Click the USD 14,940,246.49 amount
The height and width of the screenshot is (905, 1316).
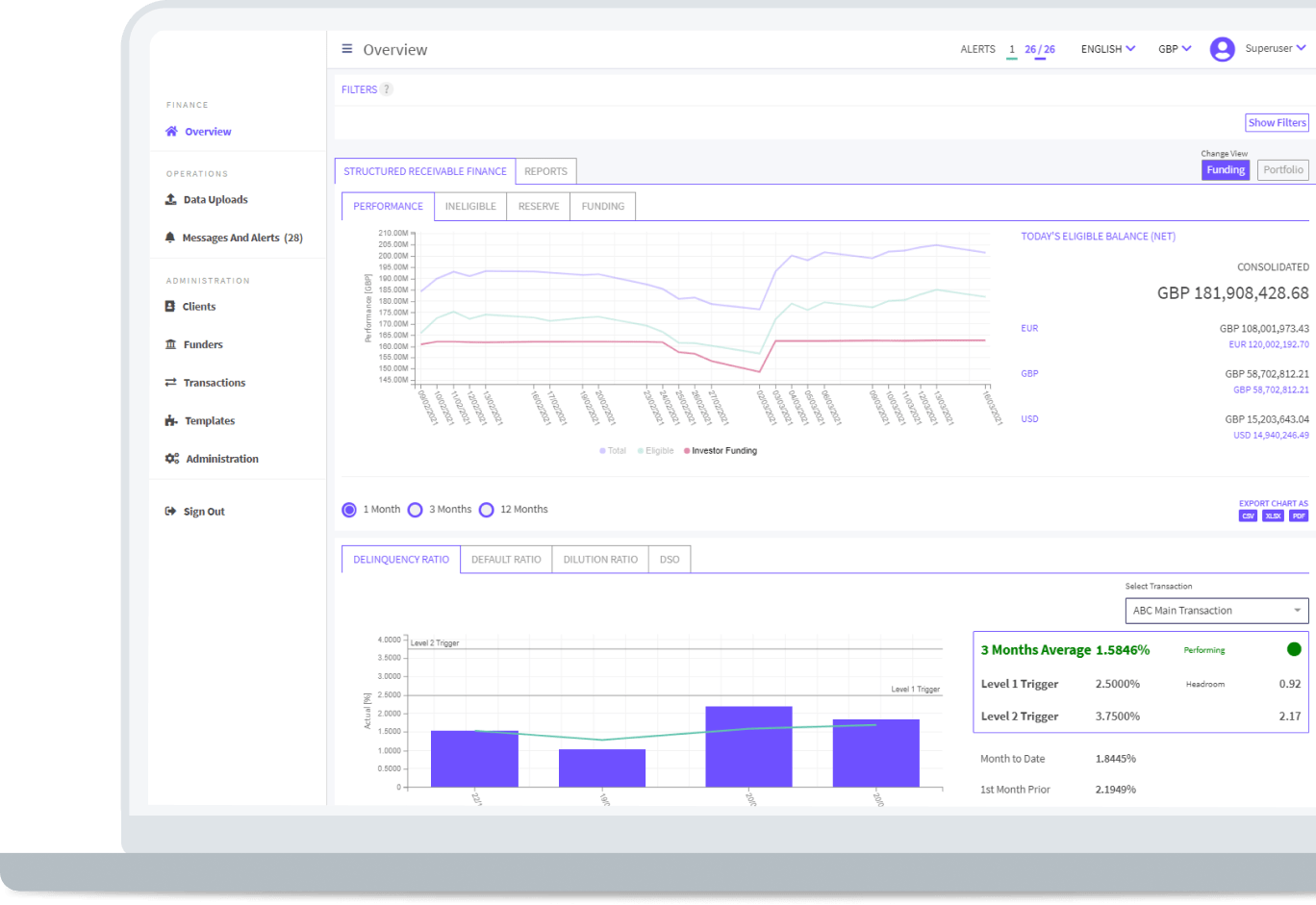click(x=1271, y=435)
